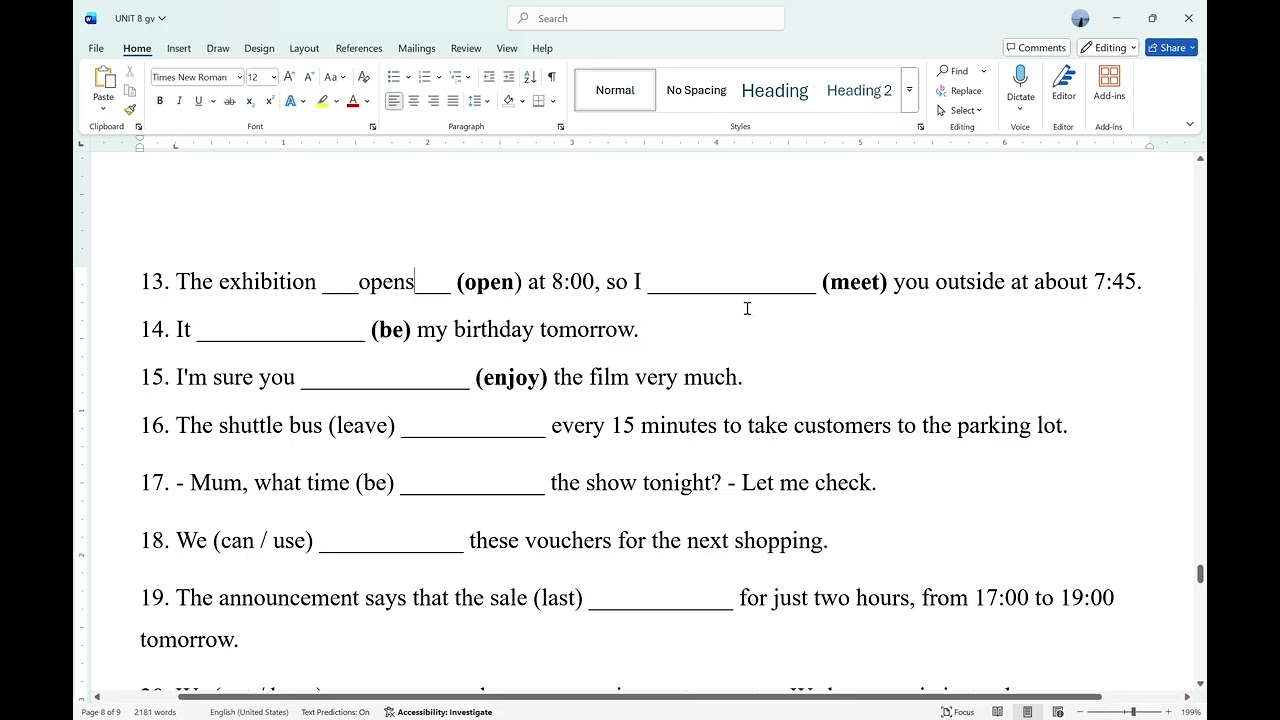The image size is (1280, 720).
Task: Click the Replace button
Action: [960, 91]
